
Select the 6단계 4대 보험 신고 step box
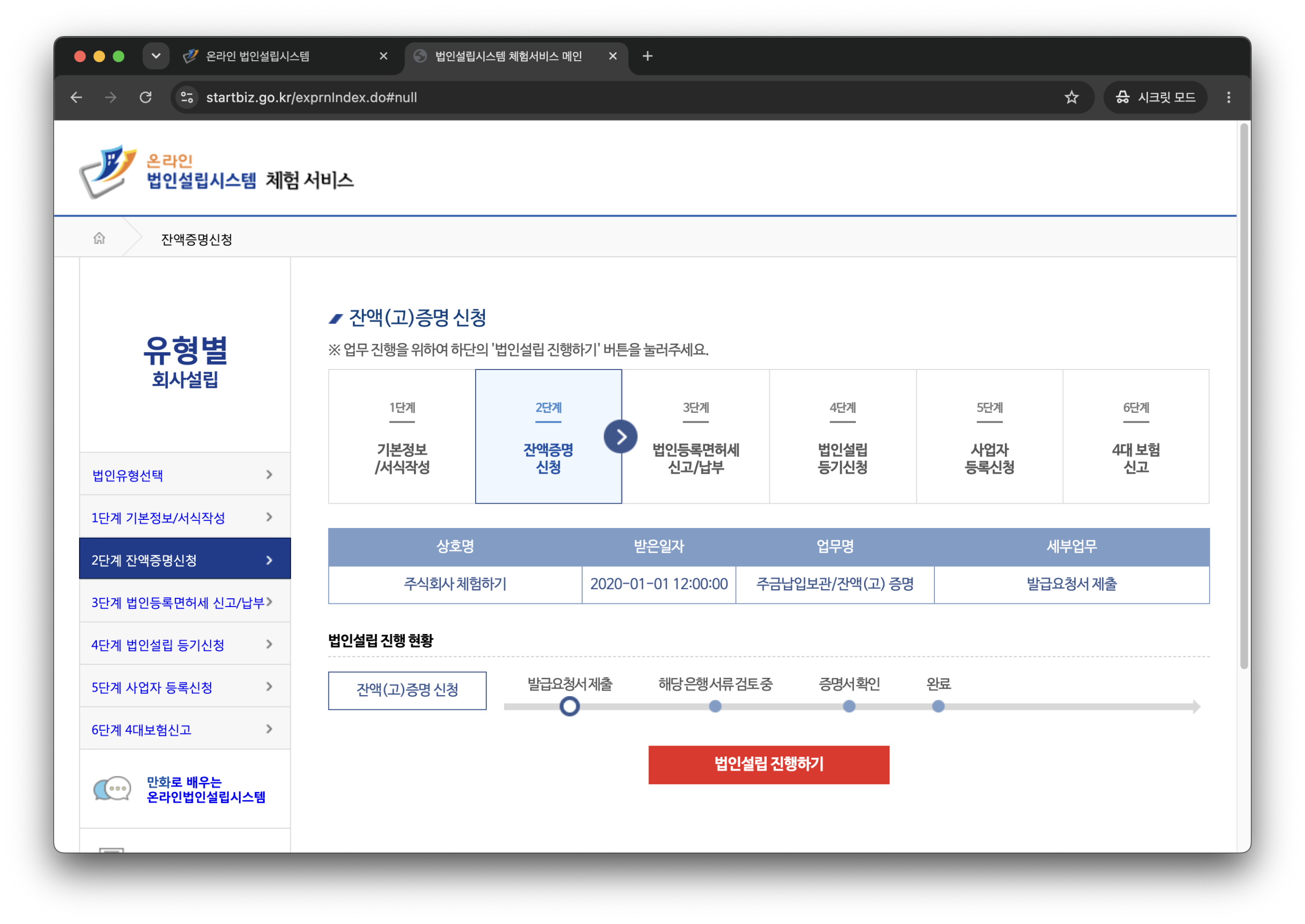(1136, 436)
